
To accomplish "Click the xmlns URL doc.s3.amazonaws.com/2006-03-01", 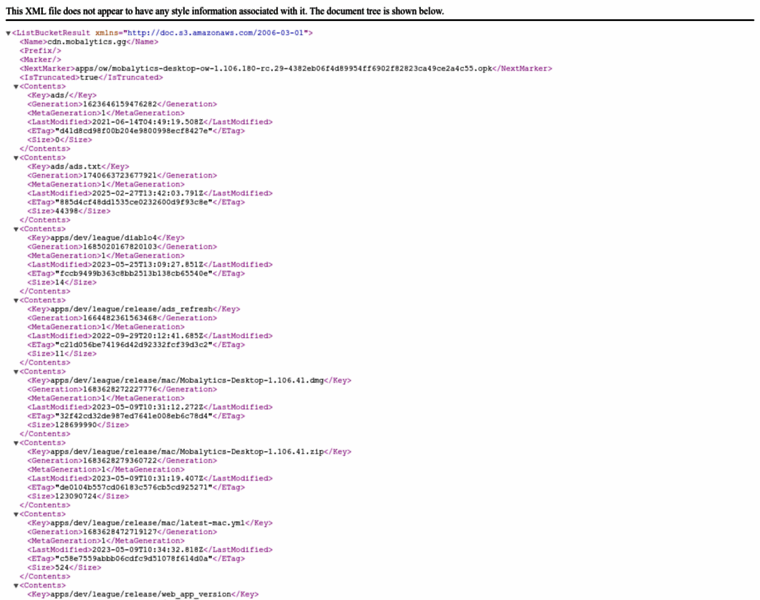I will point(215,33).
